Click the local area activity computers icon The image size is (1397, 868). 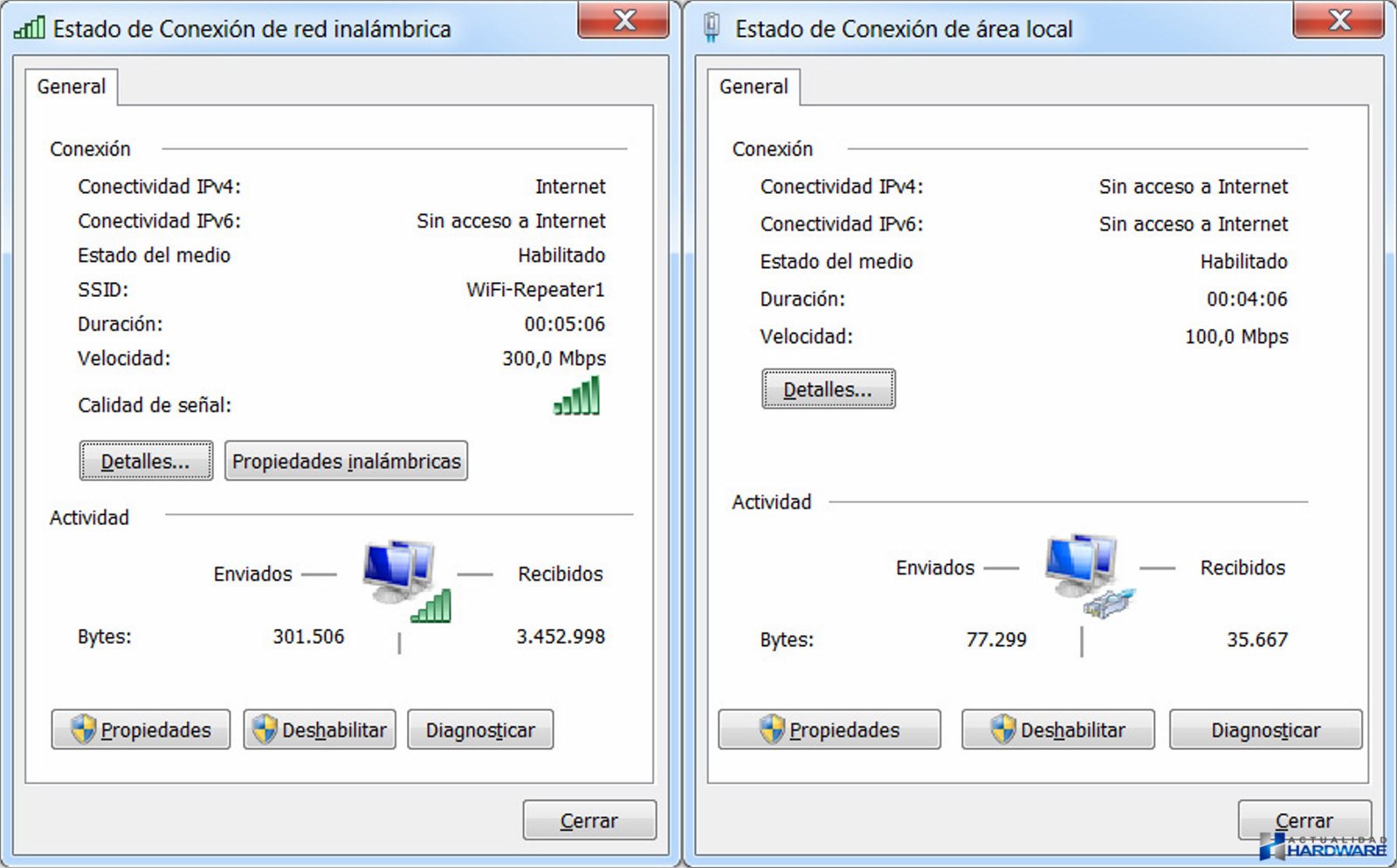(x=1087, y=575)
